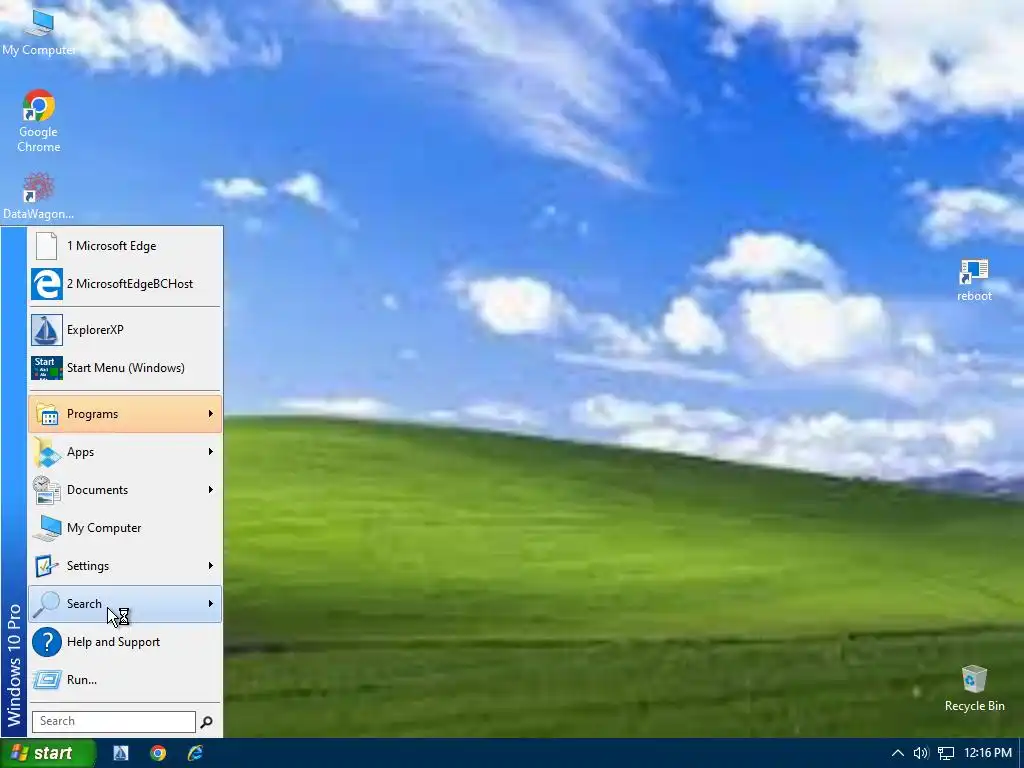Open the Google Chrome desktop shortcut
This screenshot has width=1024, height=768.
[x=39, y=121]
